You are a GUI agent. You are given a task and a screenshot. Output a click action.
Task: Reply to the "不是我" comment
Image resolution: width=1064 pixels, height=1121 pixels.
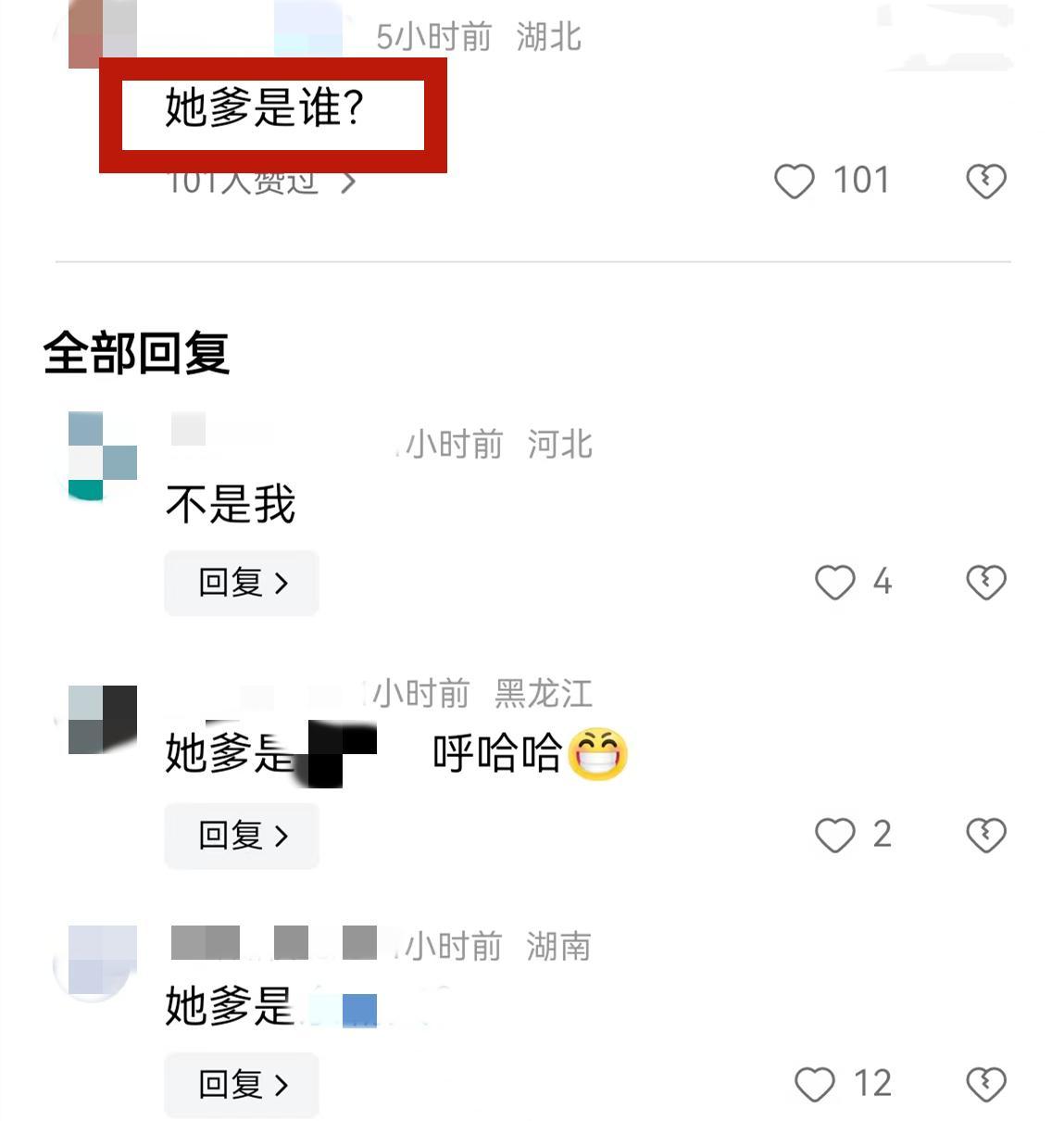[242, 583]
